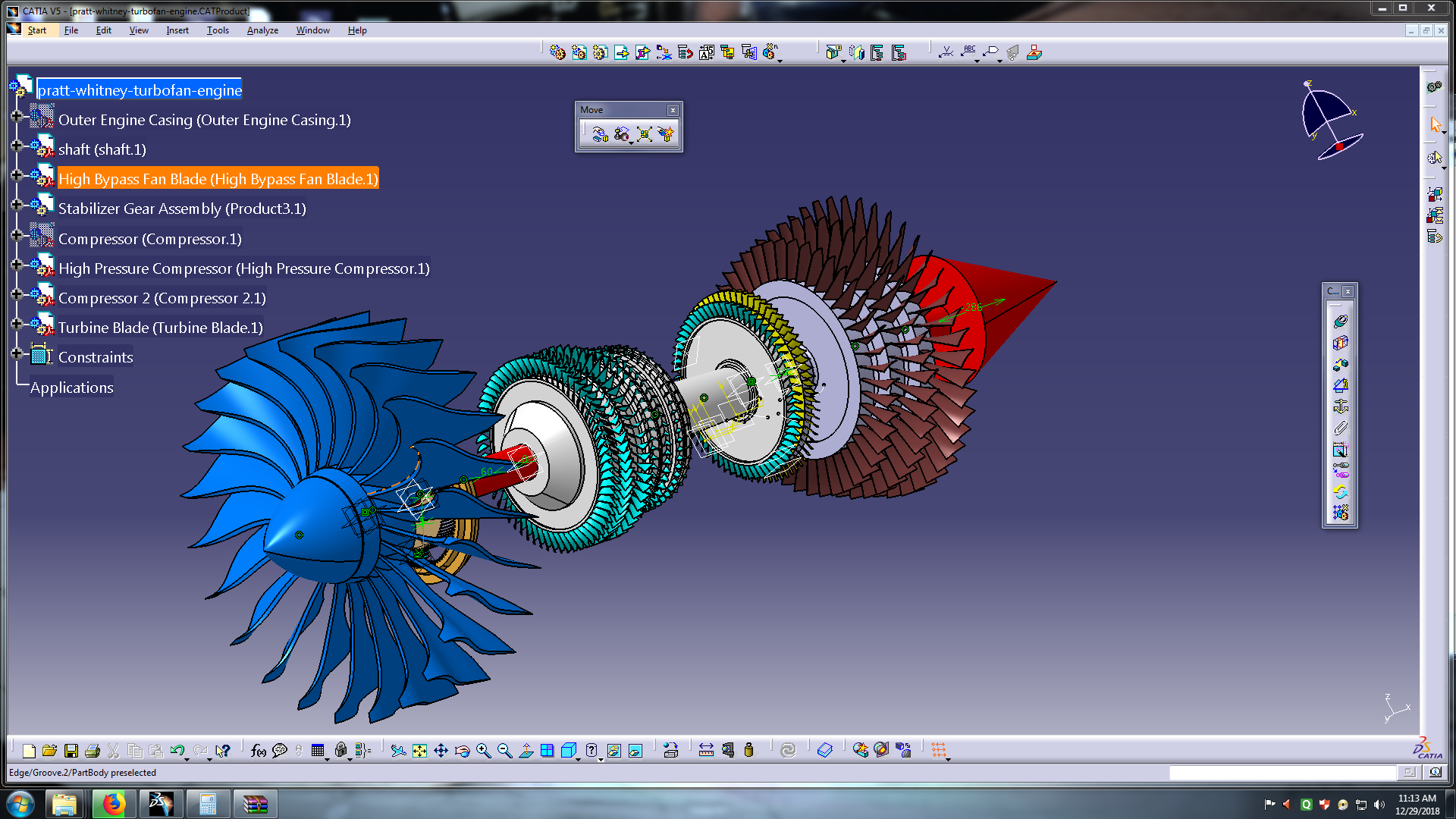
Task: Open the Tools menu
Action: [x=218, y=30]
